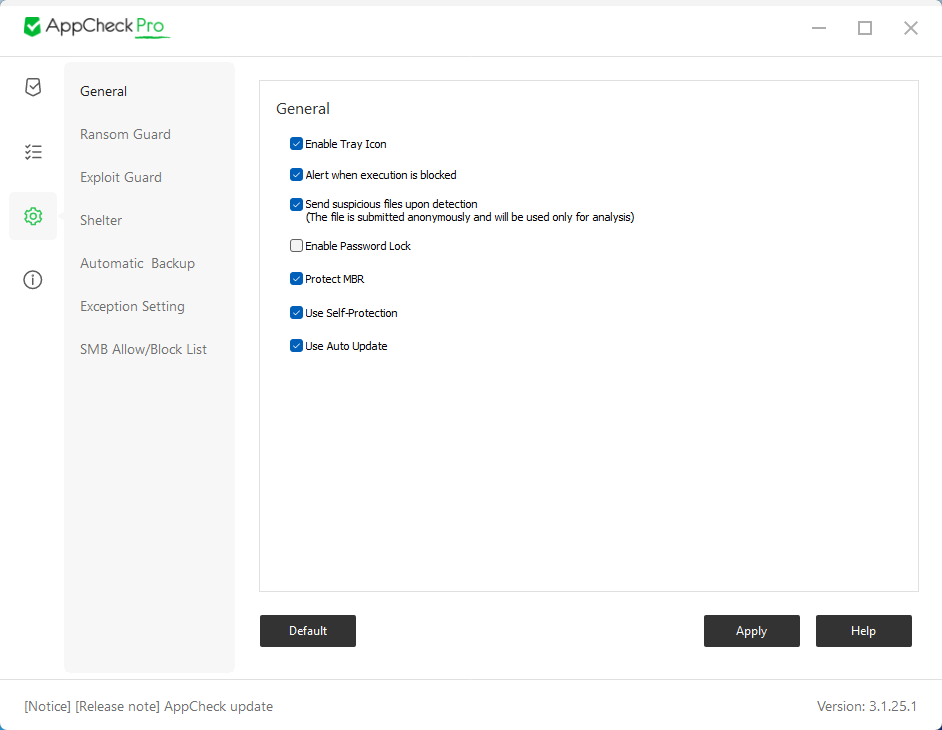The image size is (942, 730).
Task: Click the Default button
Action: pyautogui.click(x=308, y=631)
